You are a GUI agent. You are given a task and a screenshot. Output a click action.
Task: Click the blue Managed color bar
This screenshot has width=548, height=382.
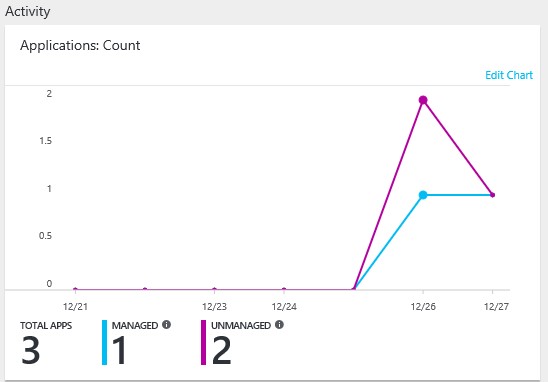tap(104, 343)
